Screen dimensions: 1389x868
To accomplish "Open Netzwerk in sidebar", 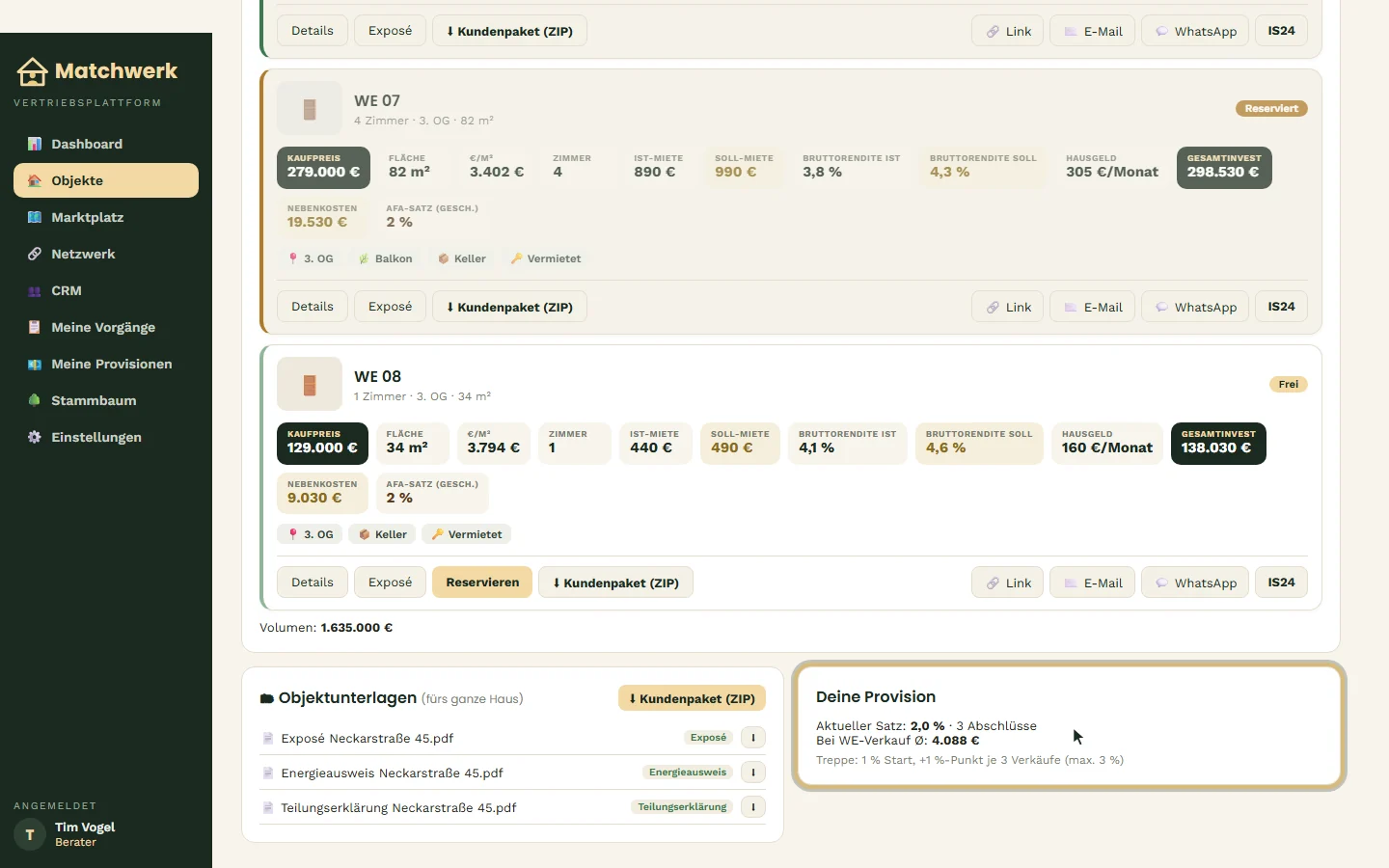I will [106, 254].
